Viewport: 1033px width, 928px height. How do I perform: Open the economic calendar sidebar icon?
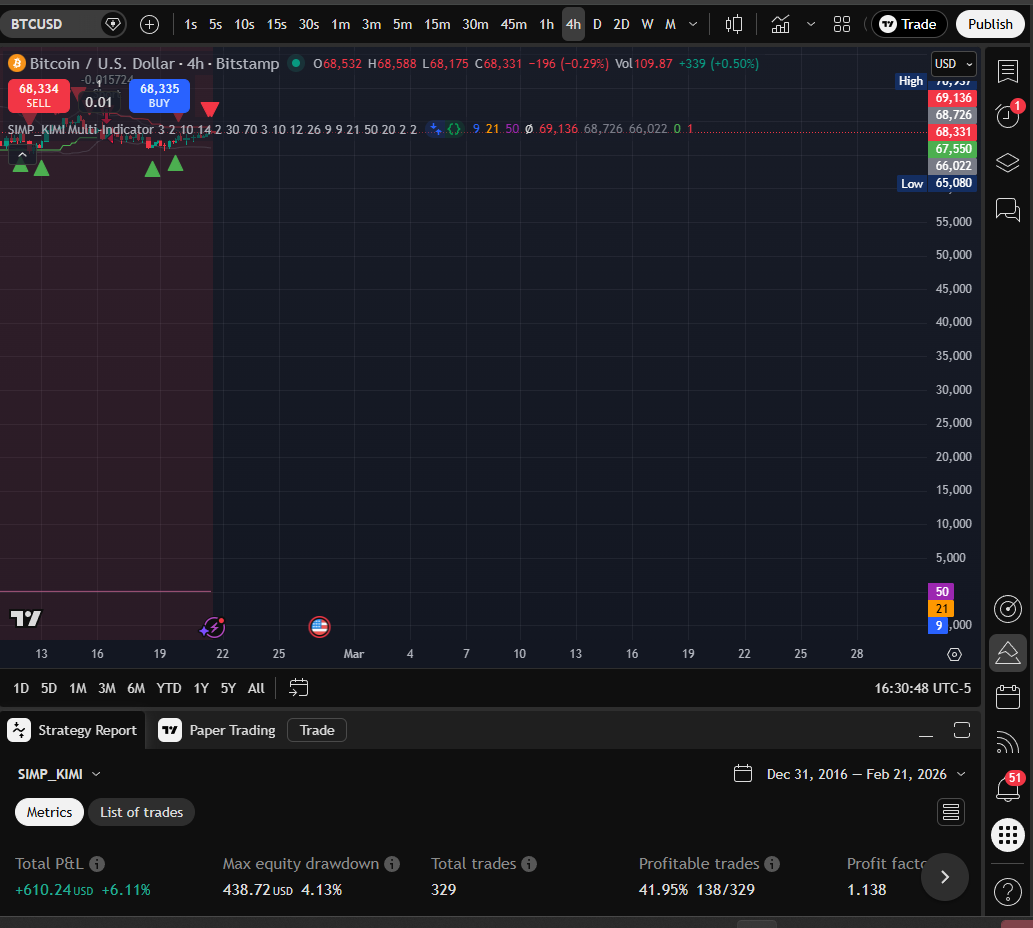click(x=1007, y=696)
